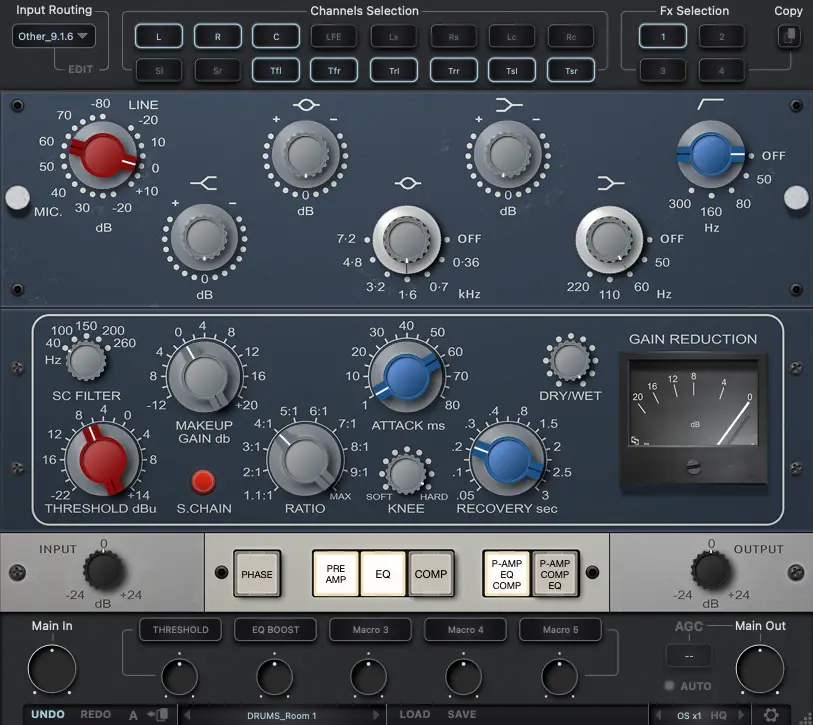Image resolution: width=813 pixels, height=725 pixels.
Task: Click the knob under THRESHOLD macro
Action: tap(179, 677)
